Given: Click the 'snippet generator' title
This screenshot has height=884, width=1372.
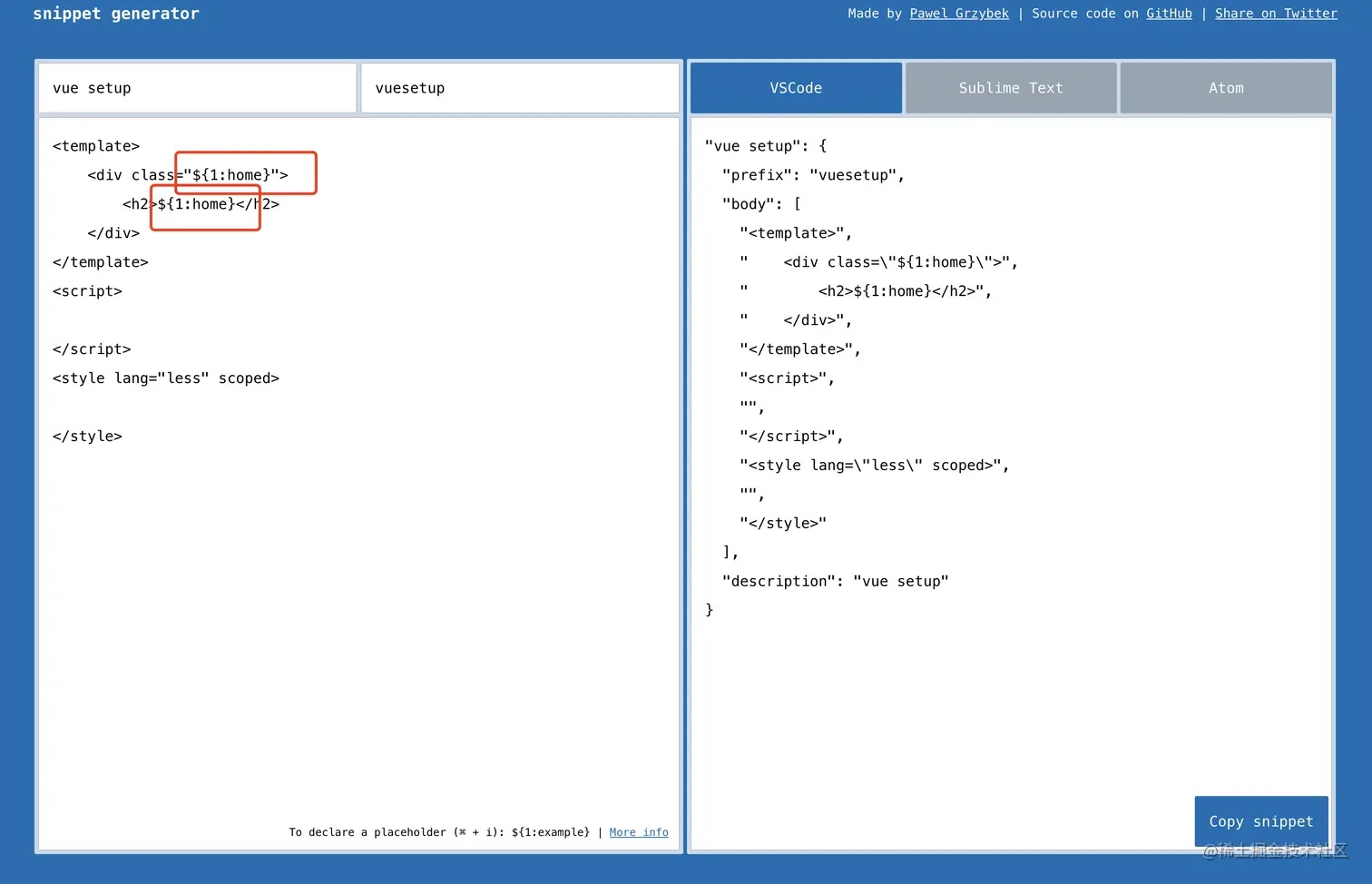Looking at the screenshot, I should [116, 14].
